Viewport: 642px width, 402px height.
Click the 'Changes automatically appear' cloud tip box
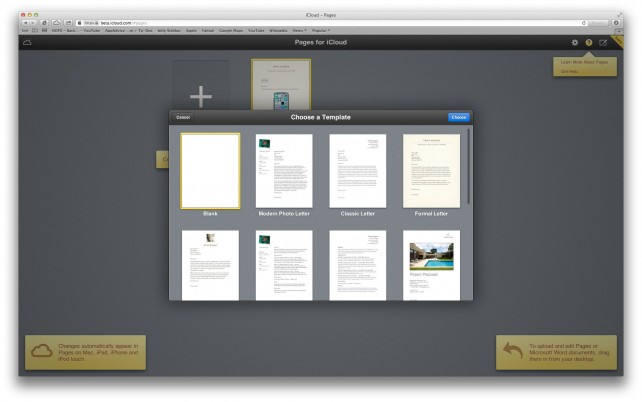click(85, 352)
